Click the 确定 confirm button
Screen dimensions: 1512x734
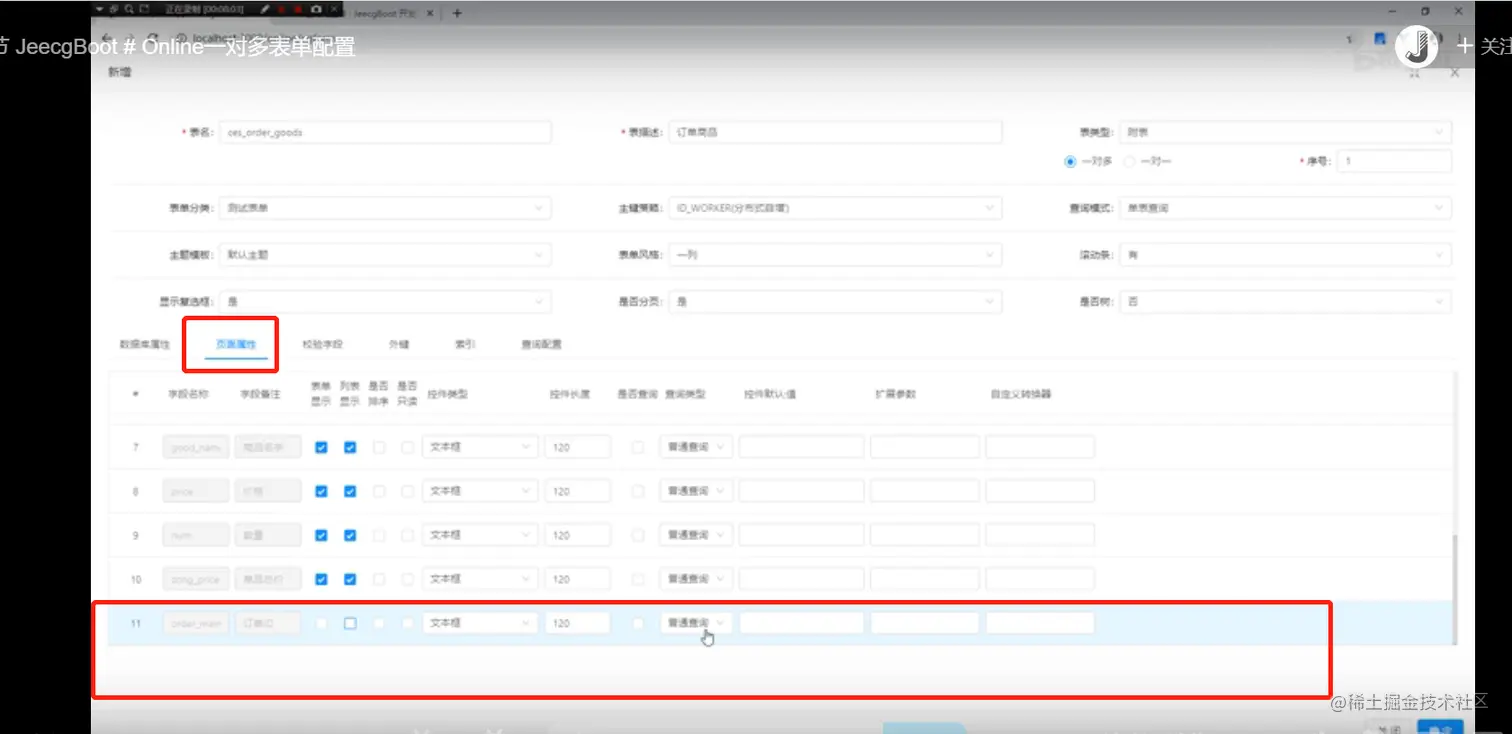tap(1441, 727)
